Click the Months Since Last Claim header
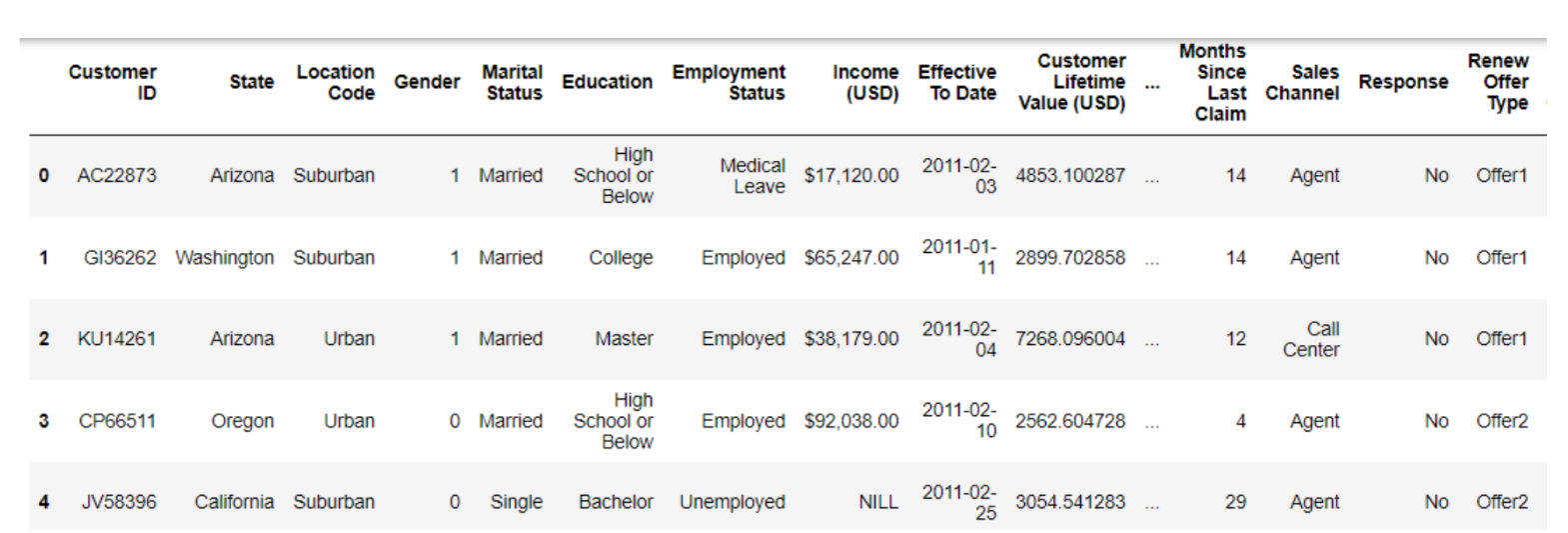The width and height of the screenshot is (1568, 533). pyautogui.click(x=1212, y=82)
